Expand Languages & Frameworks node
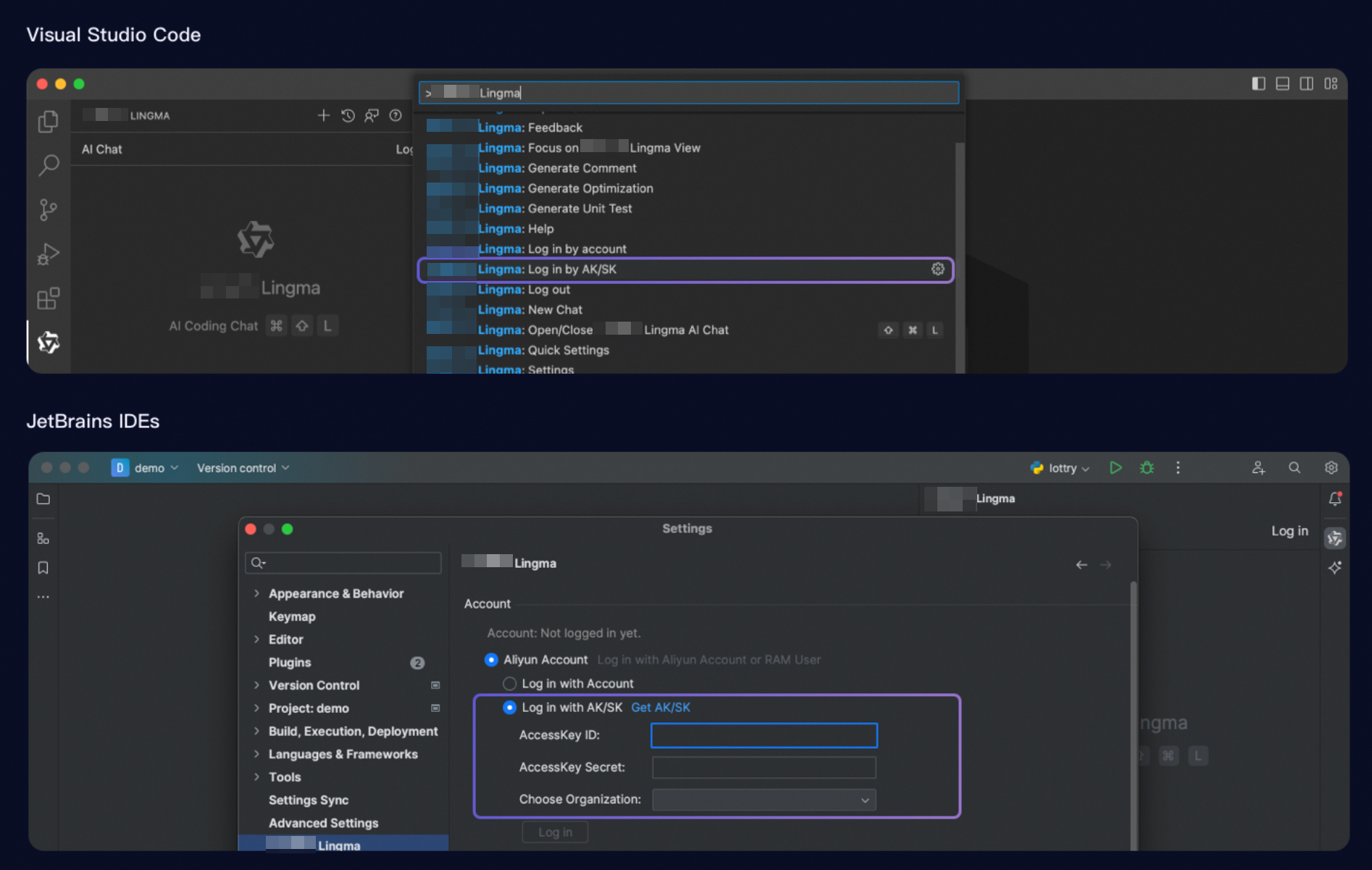This screenshot has width=1372, height=870. coord(256,754)
